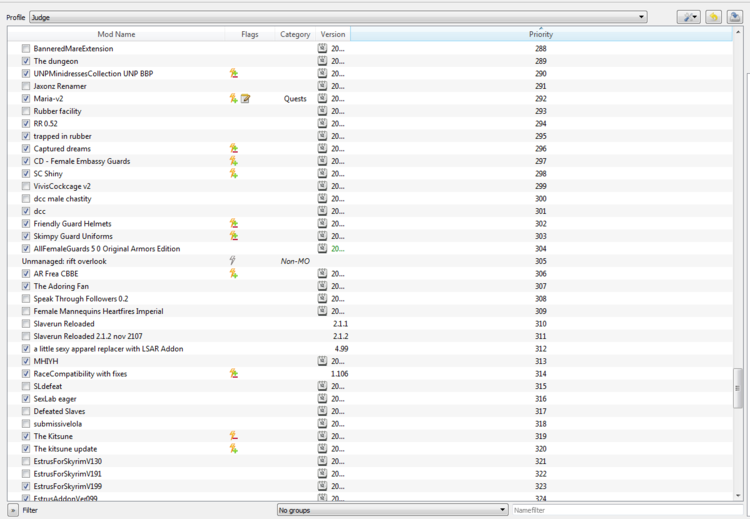Image resolution: width=750 pixels, height=519 pixels.
Task: Select the trapped in rubber mod name
Action: click(62, 136)
